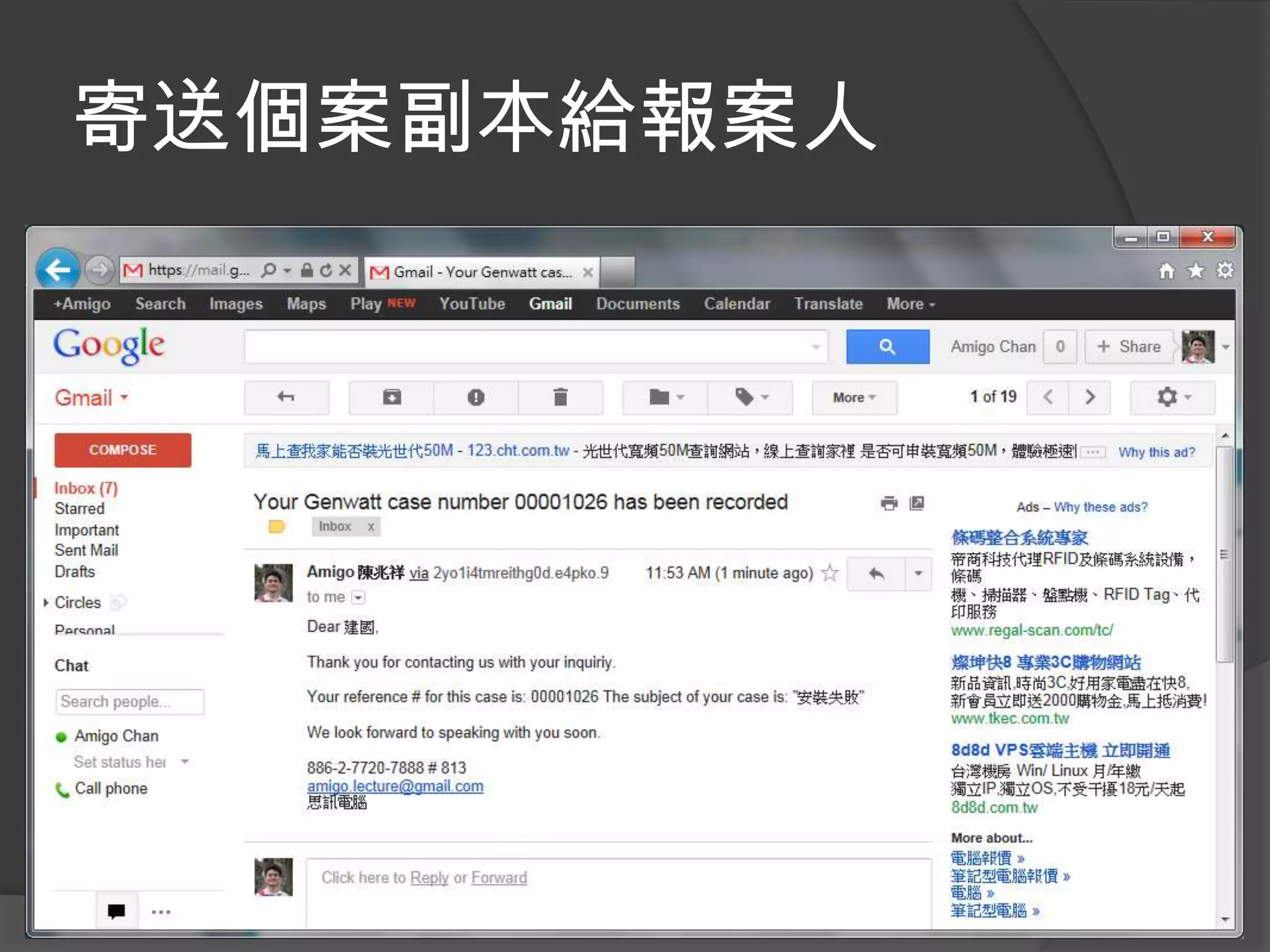Click the Reply link in reply box
1270x952 pixels.
tap(429, 878)
